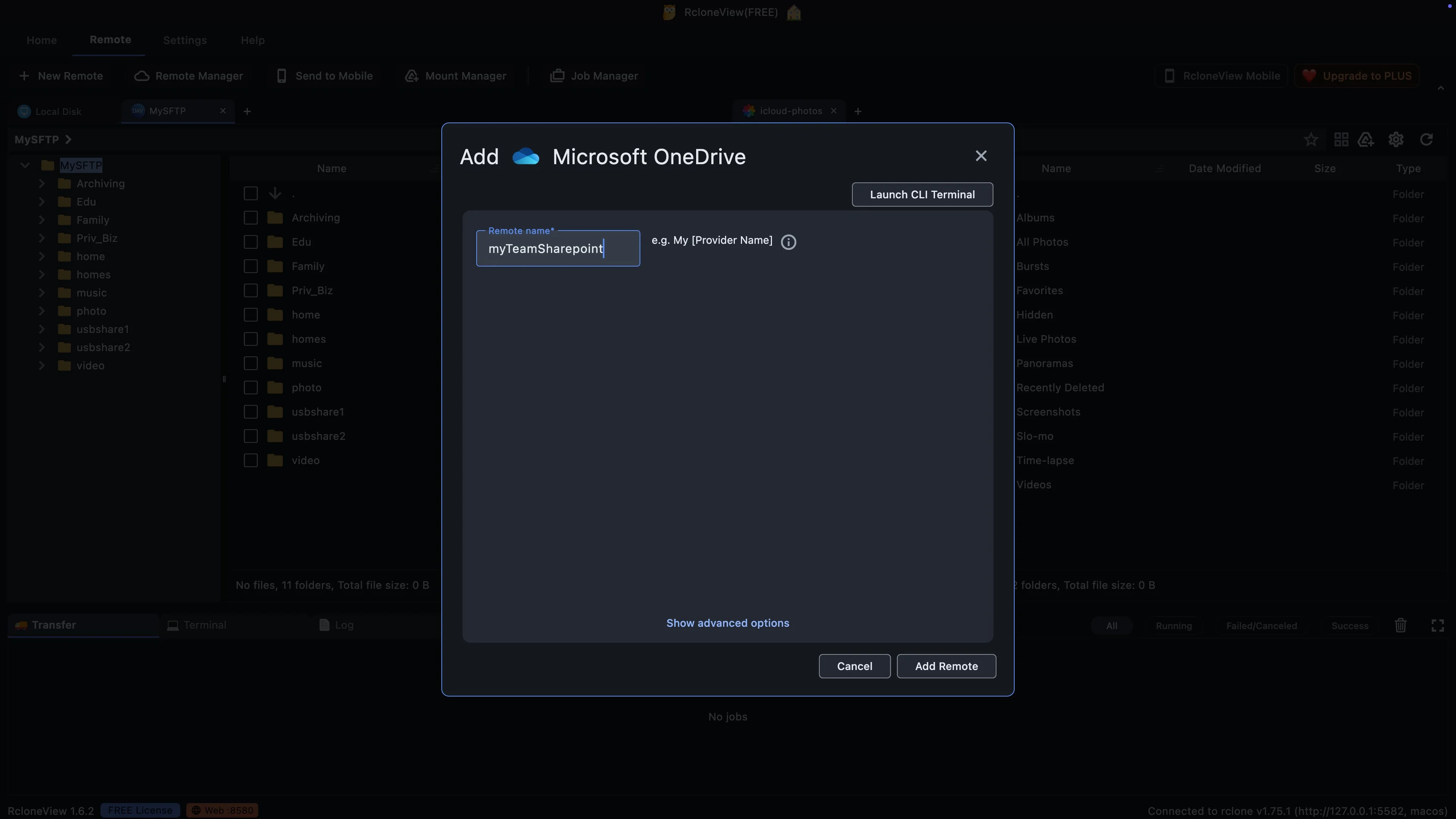This screenshot has height=819, width=1456.
Task: Check the Family folder checkbox
Action: click(x=250, y=266)
